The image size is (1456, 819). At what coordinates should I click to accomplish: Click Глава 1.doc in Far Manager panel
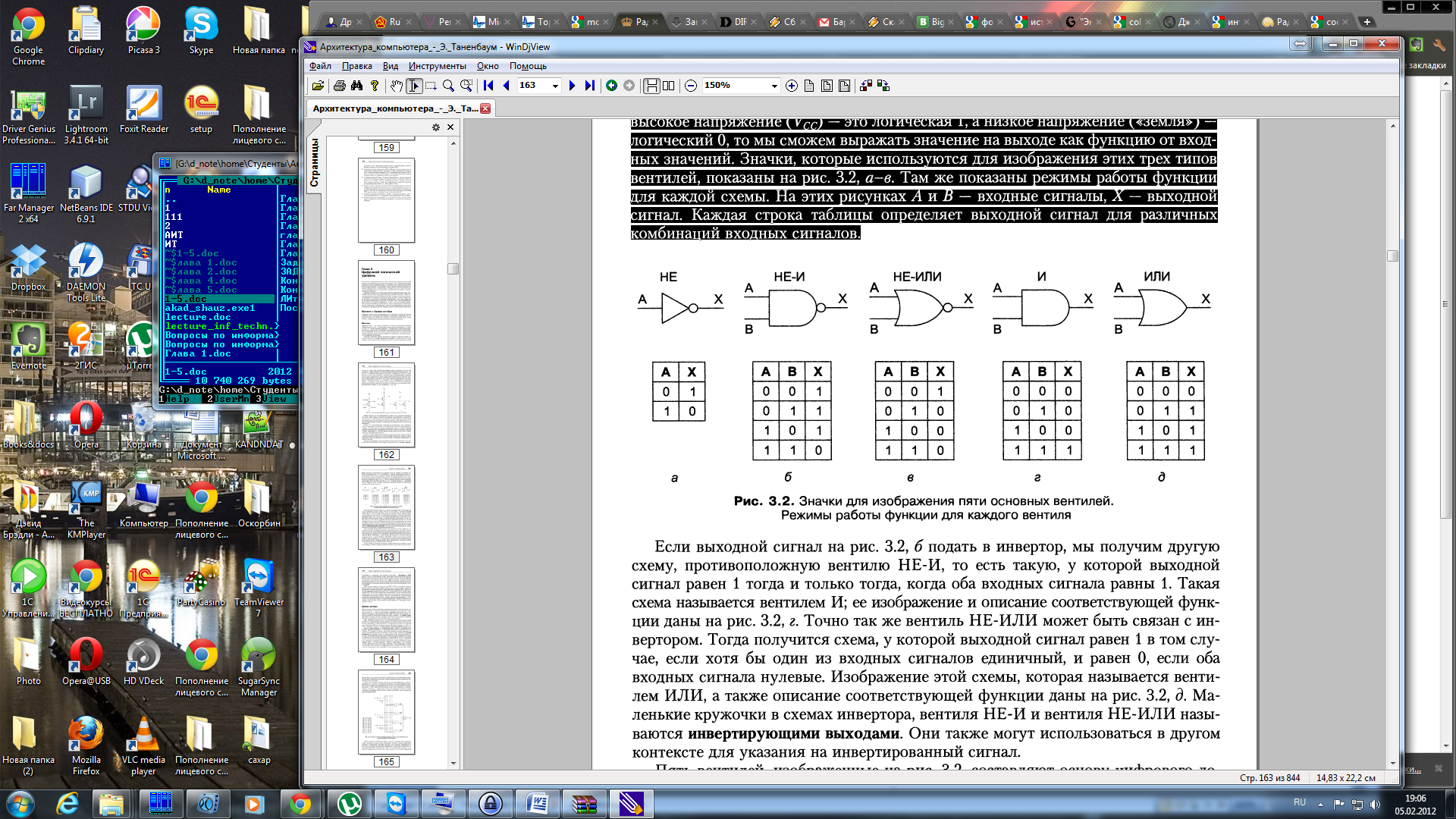[199, 353]
